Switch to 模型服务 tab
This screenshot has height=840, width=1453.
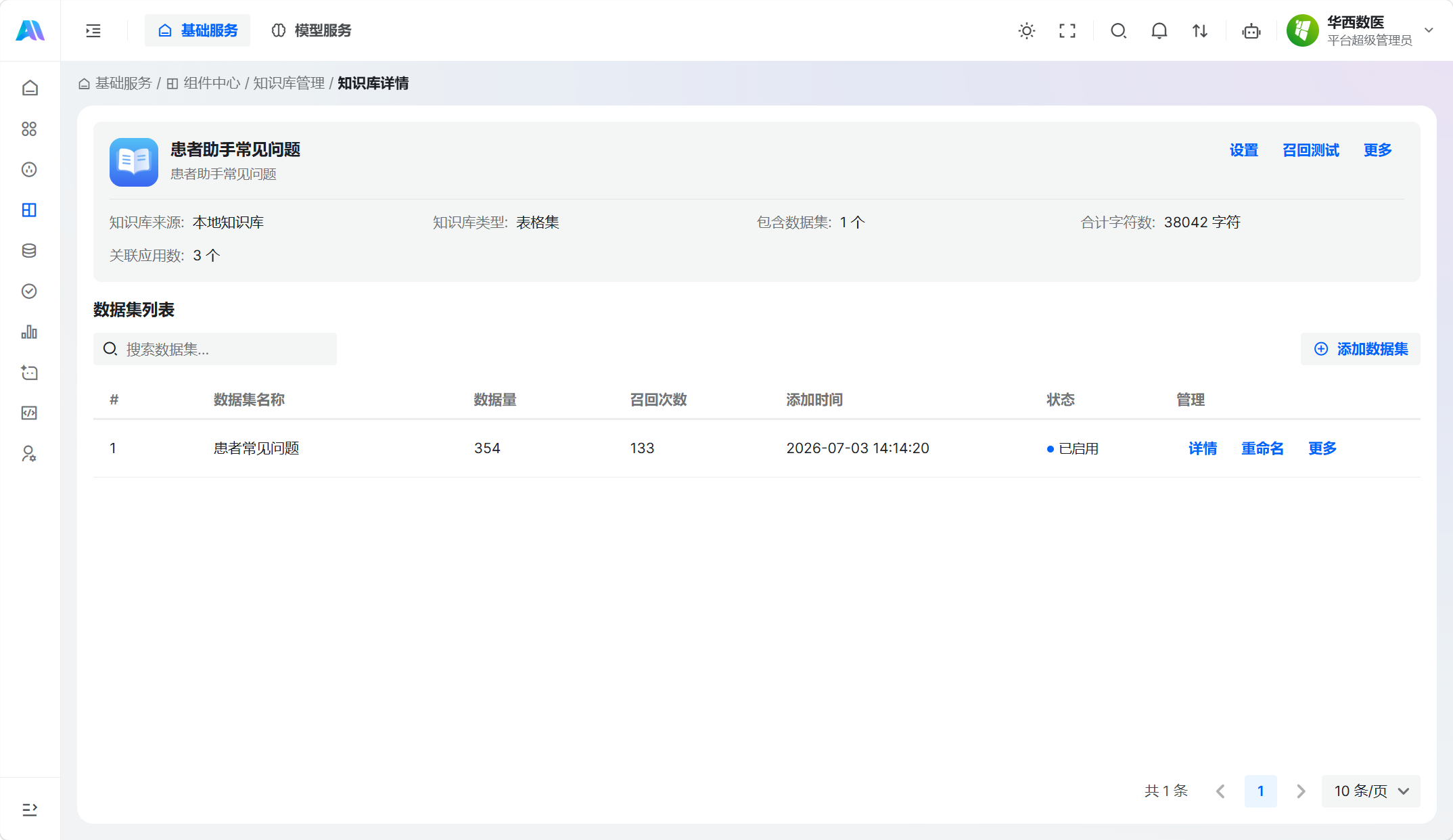[312, 30]
